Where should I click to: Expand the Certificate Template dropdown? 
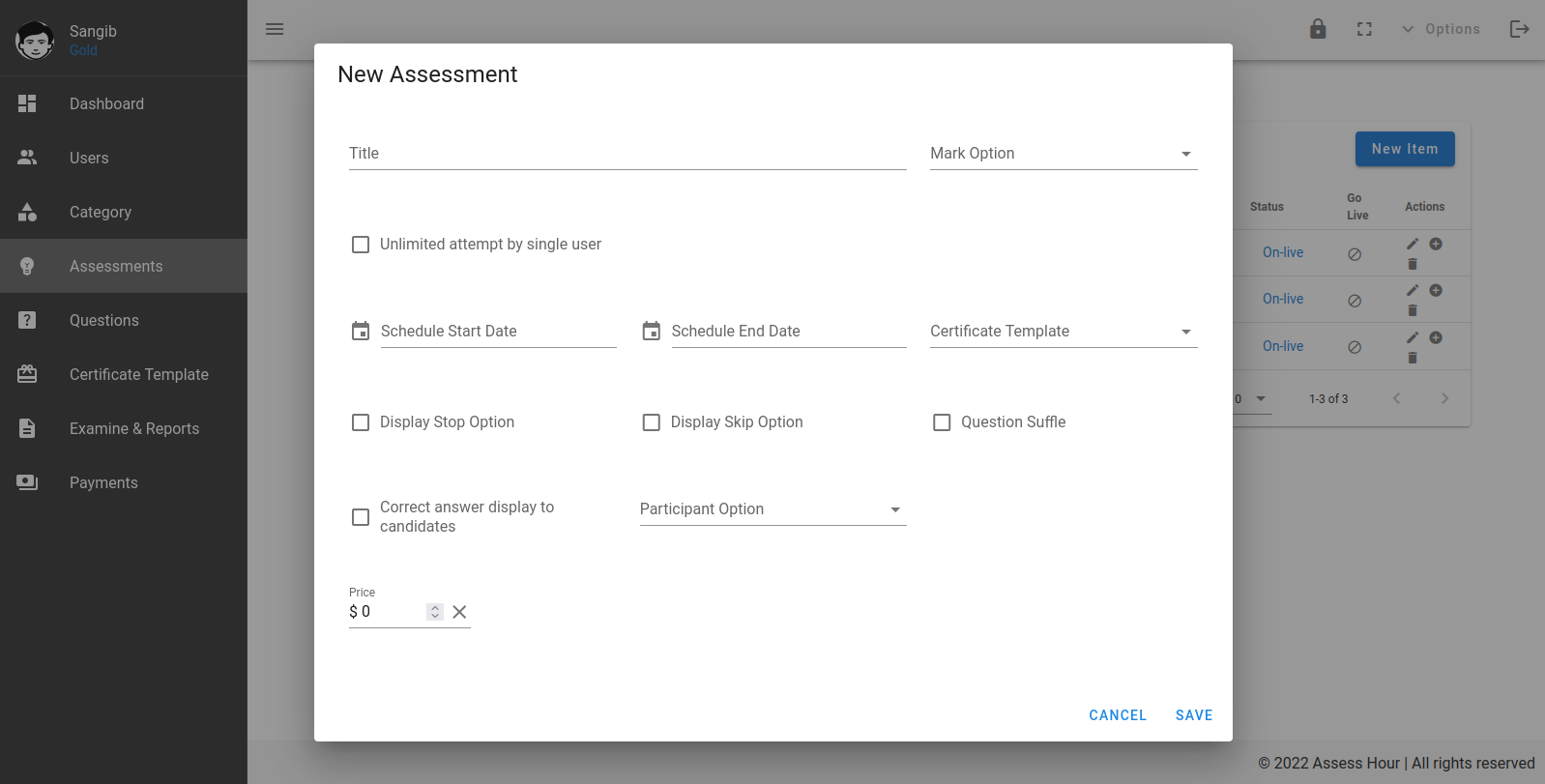[x=1063, y=332]
